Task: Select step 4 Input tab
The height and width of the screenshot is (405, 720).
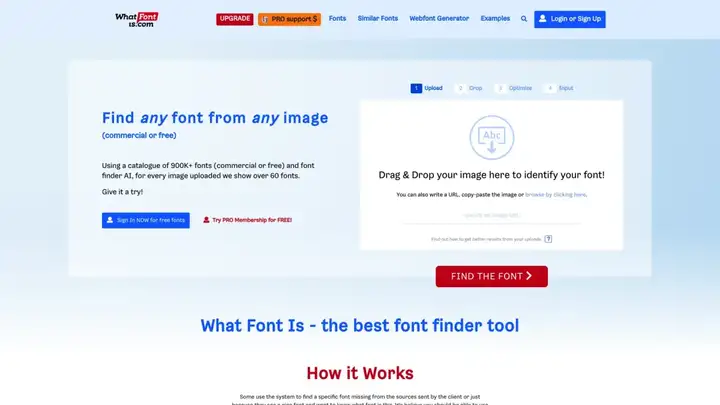Action: point(559,88)
